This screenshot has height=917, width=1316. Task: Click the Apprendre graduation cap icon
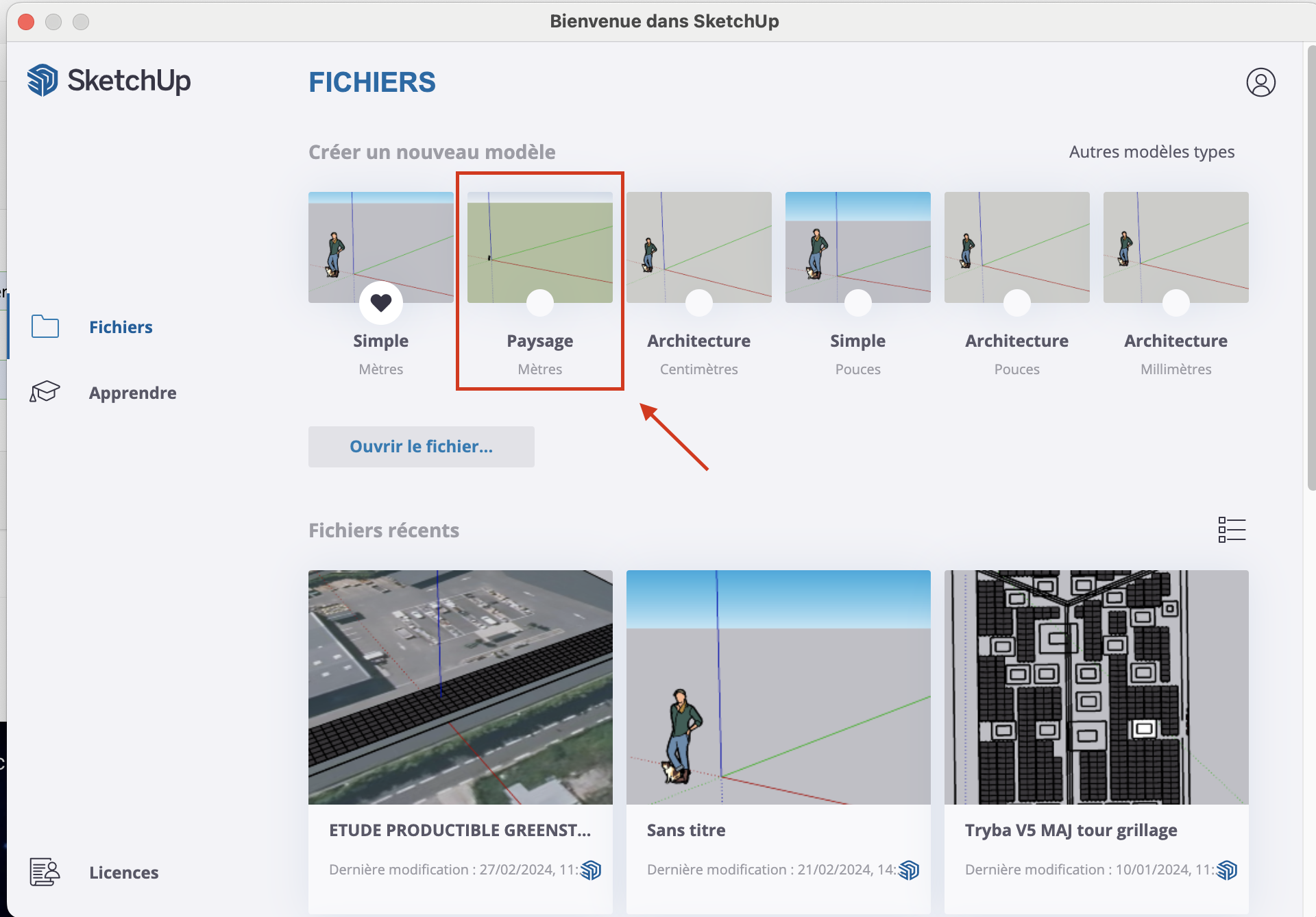(45, 392)
